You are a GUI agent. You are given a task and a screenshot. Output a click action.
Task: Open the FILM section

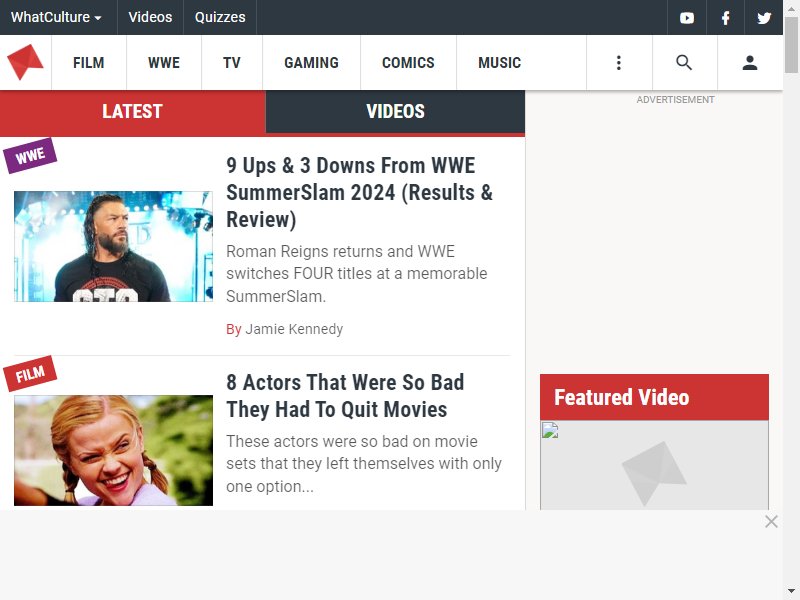(x=89, y=63)
